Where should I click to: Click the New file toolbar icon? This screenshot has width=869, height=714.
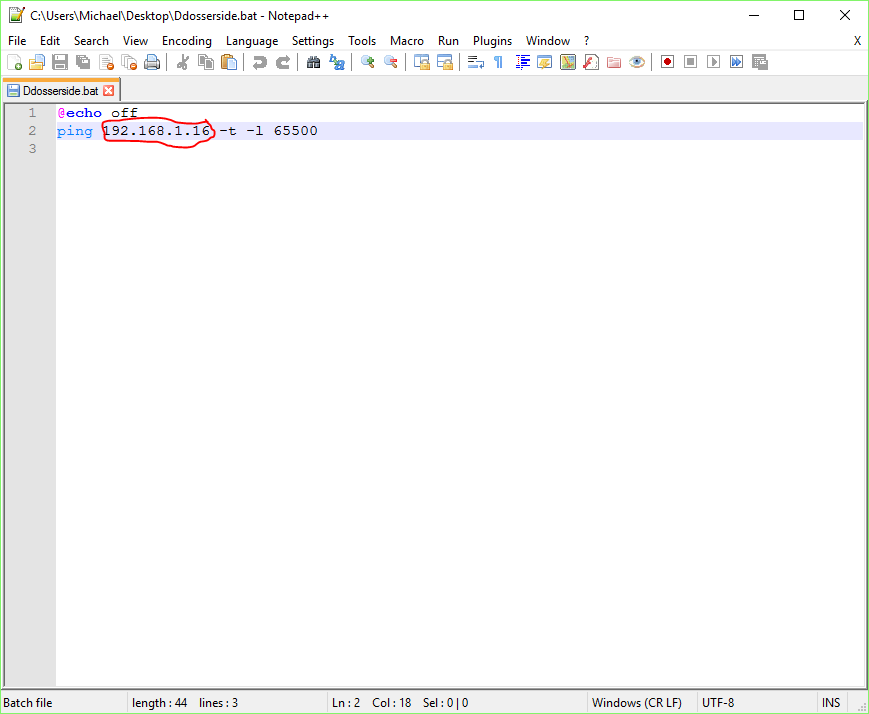coord(14,62)
